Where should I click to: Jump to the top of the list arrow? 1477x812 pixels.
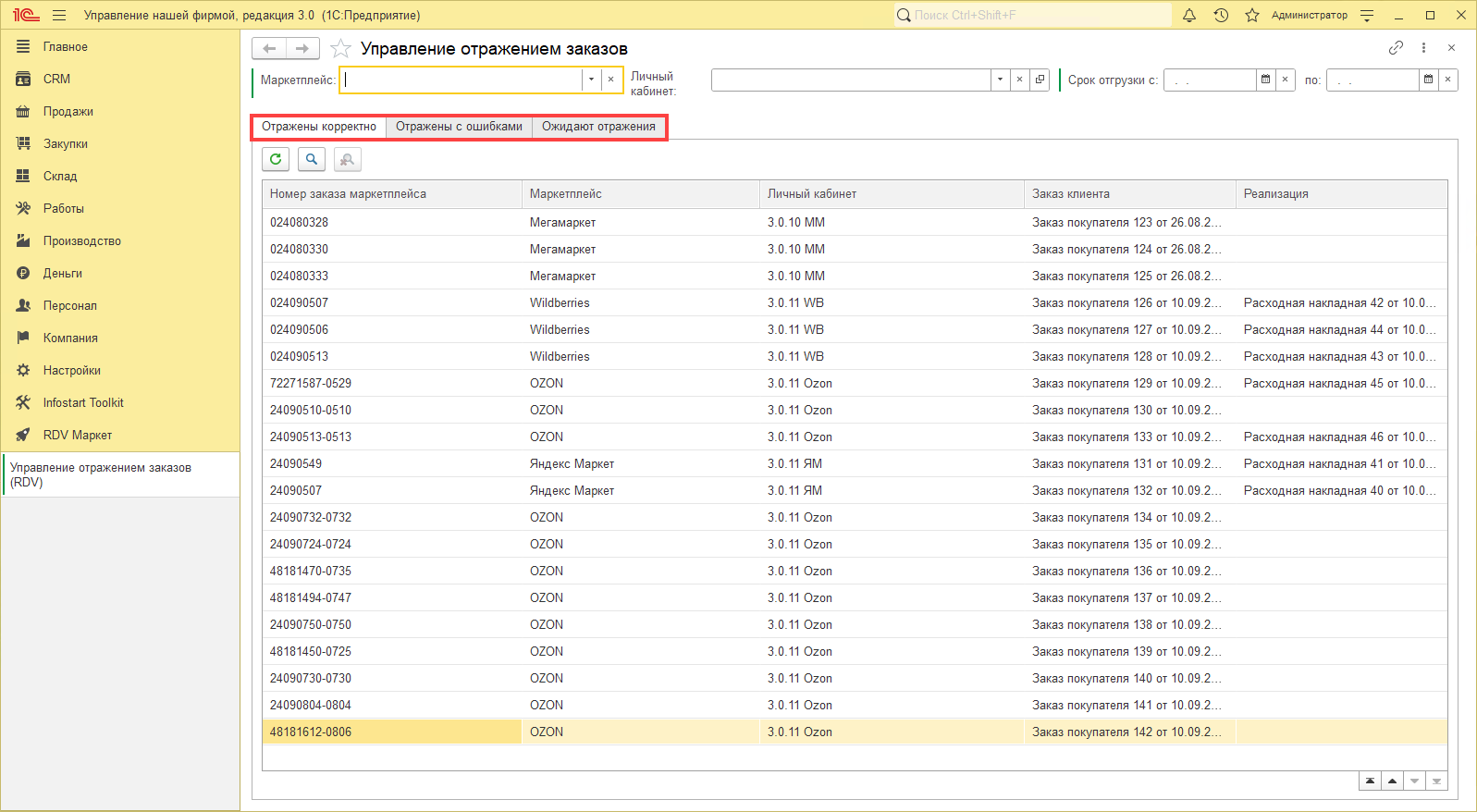pos(1370,781)
